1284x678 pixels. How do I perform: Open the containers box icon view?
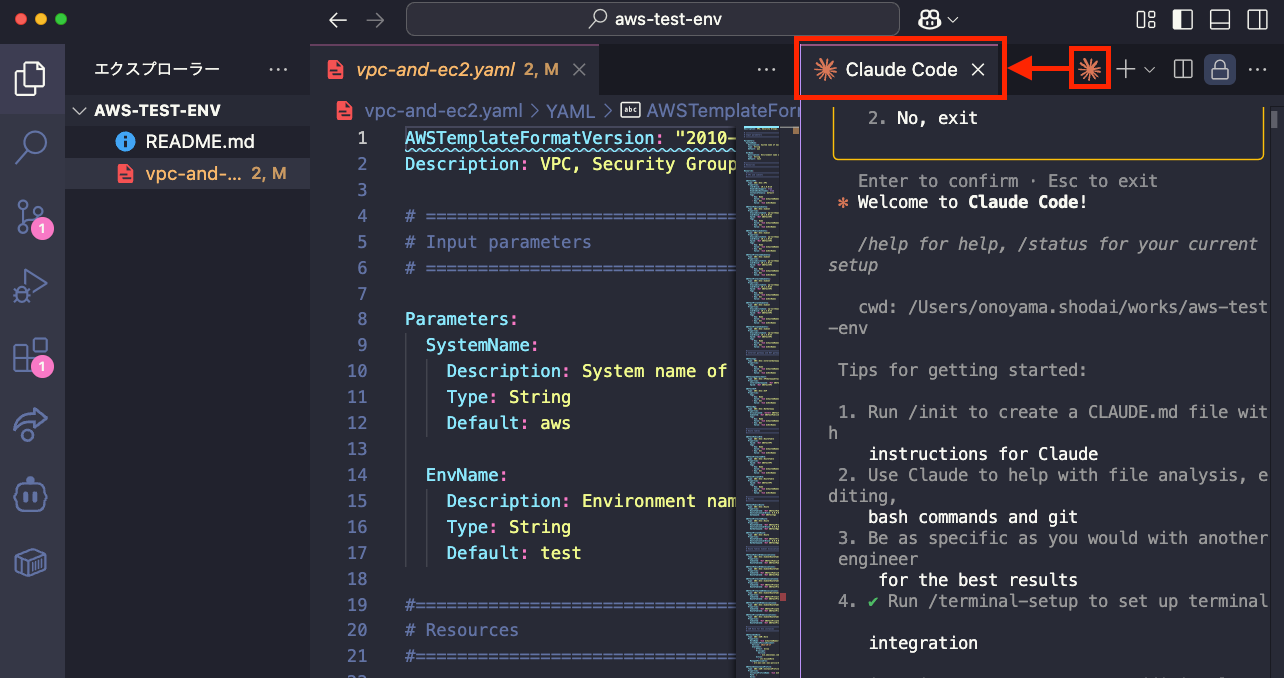31,562
